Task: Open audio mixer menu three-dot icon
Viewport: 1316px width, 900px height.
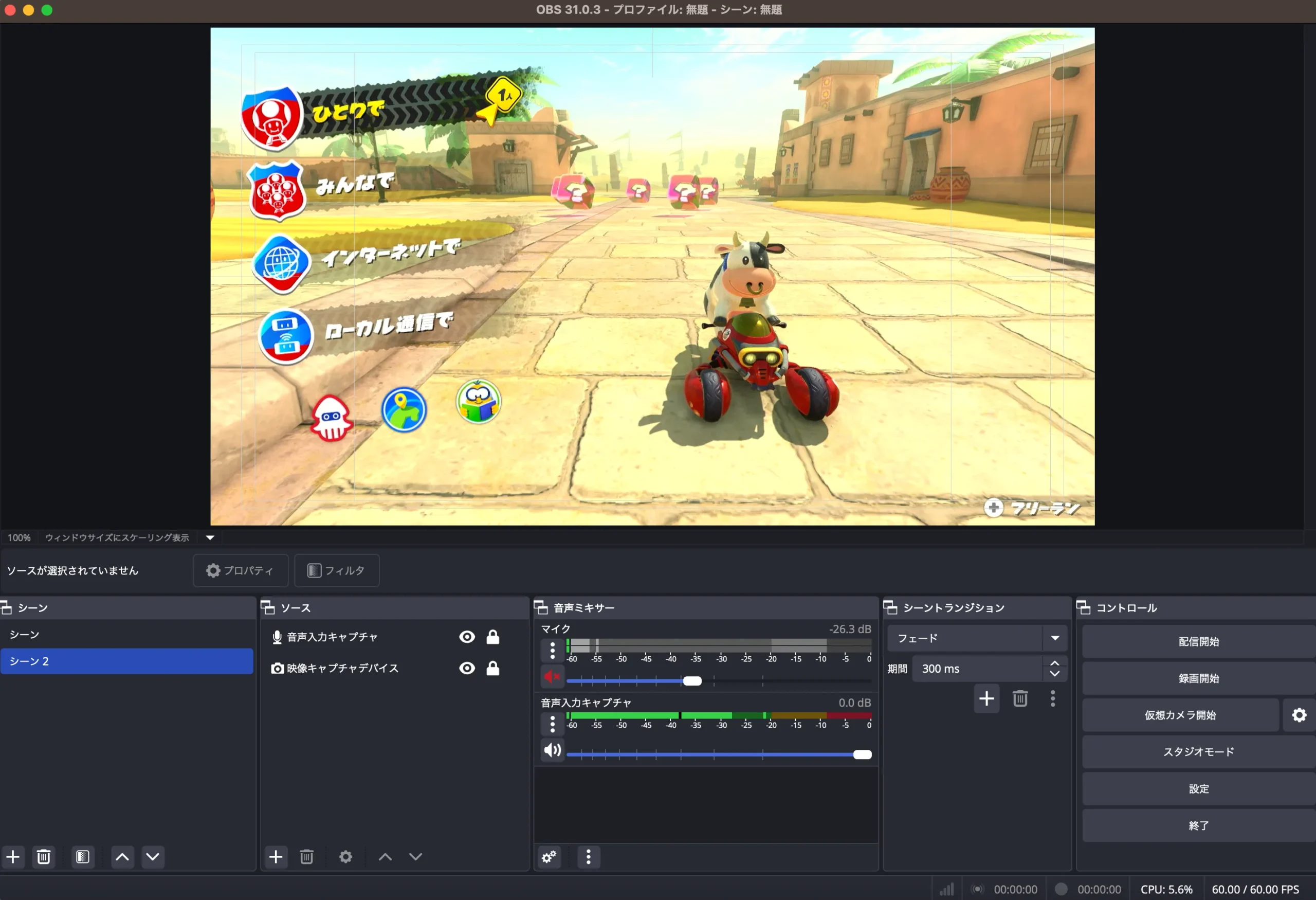Action: [589, 857]
